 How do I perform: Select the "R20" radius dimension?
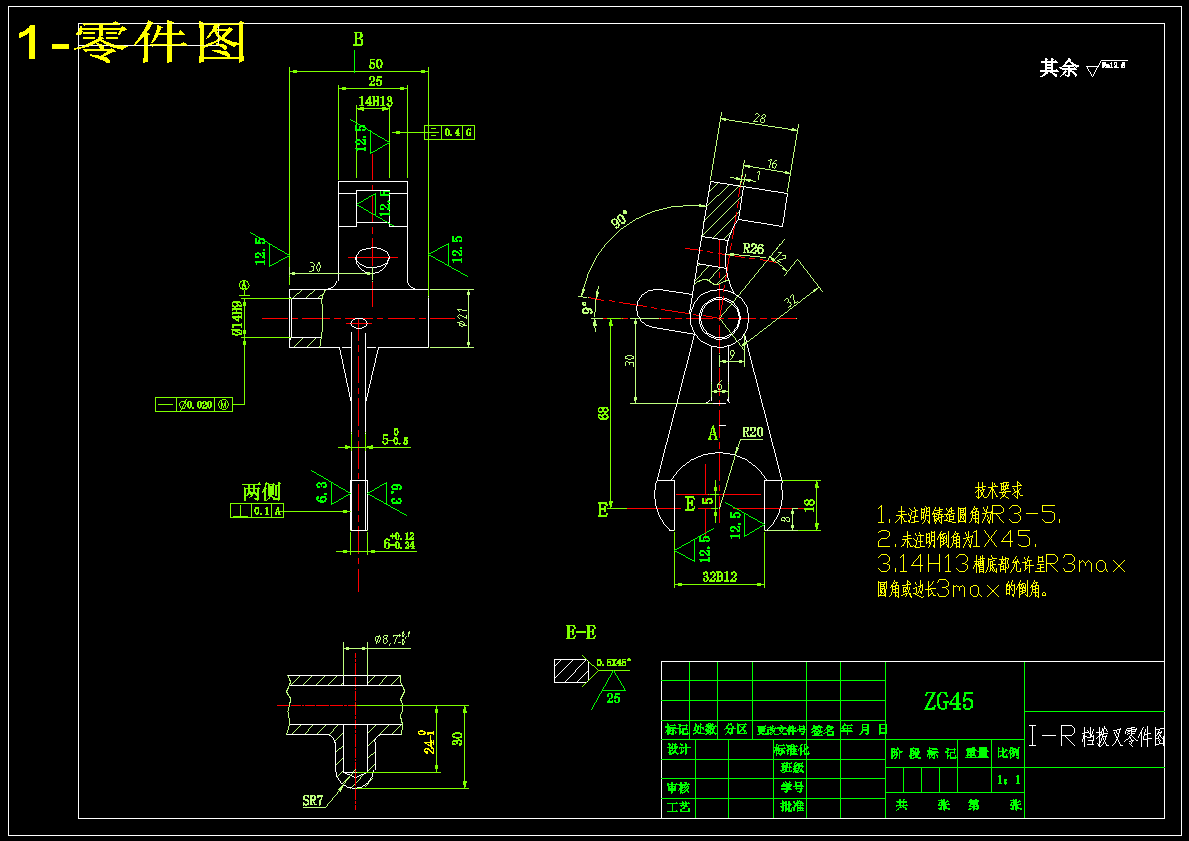(752, 432)
